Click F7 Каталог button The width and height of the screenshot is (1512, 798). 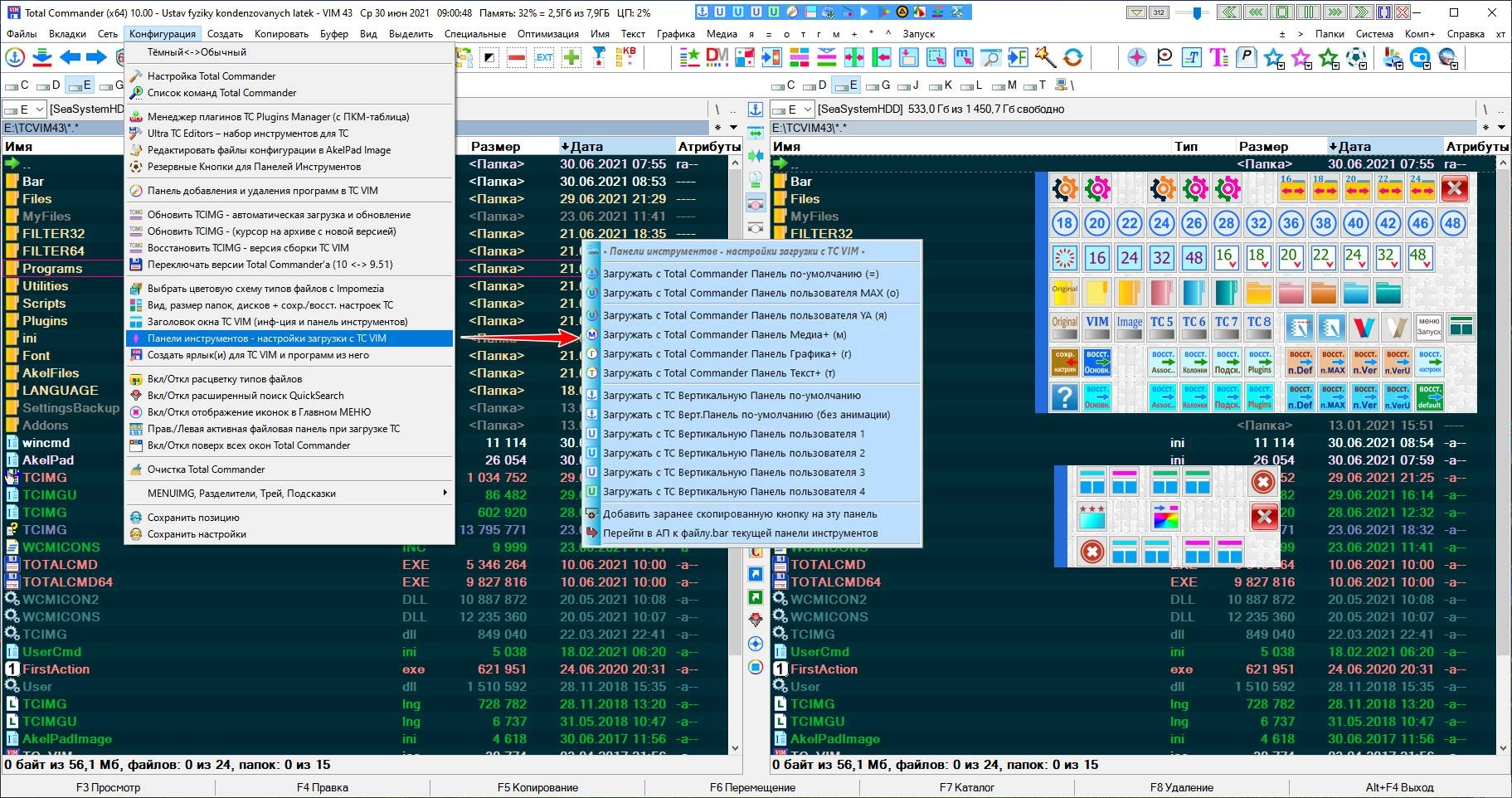pos(966,787)
